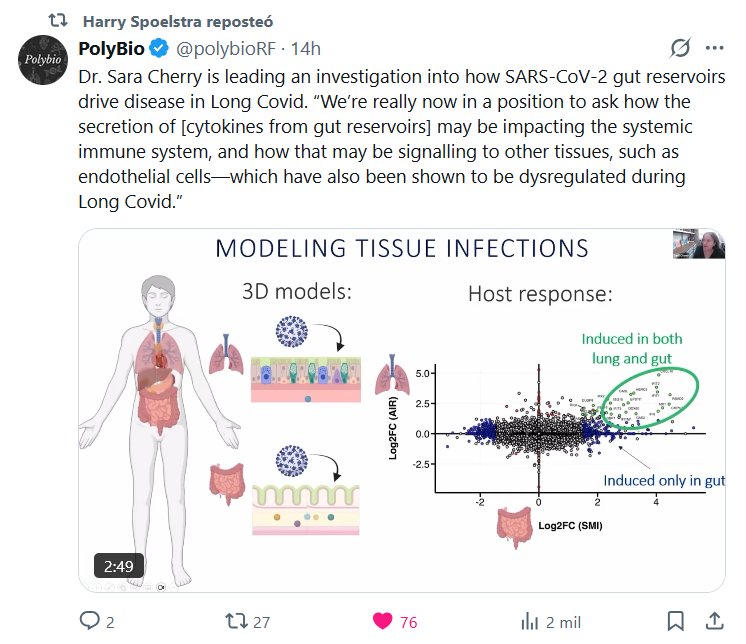Unlike the post via heart icon
The image size is (746, 644).
tap(382, 621)
